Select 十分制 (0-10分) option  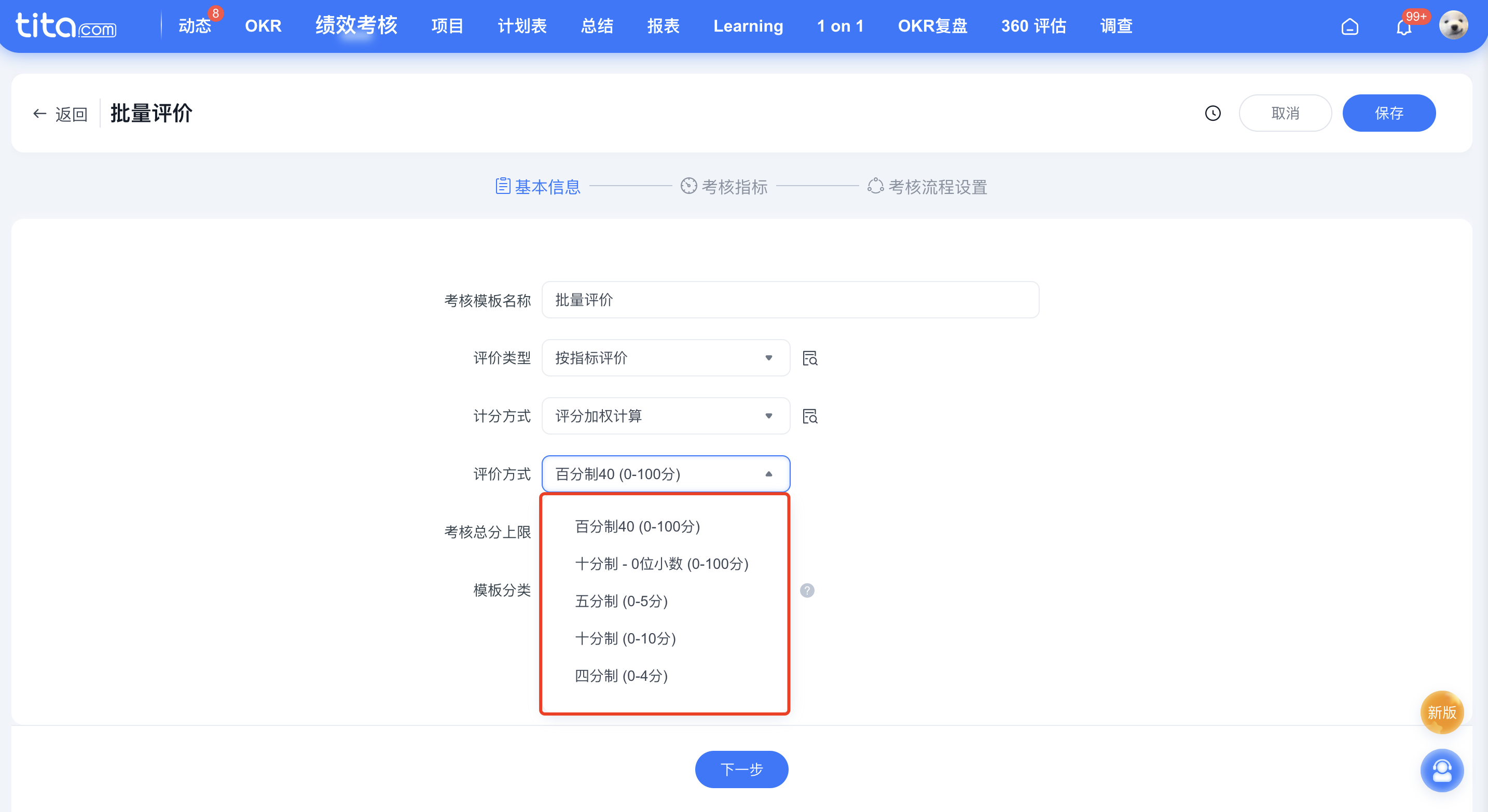tap(625, 638)
